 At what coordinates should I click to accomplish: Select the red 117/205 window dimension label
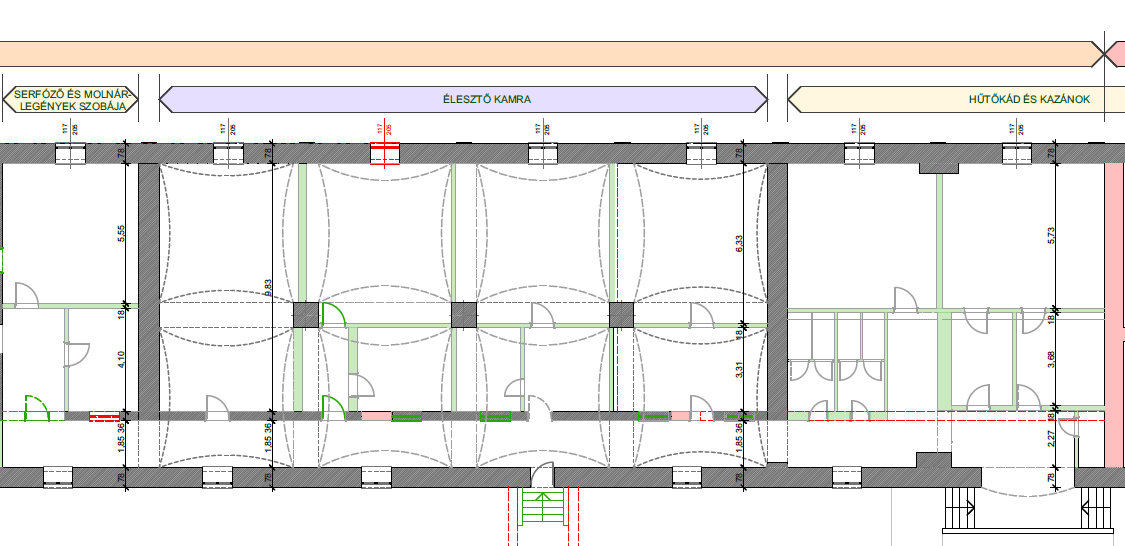coord(384,129)
